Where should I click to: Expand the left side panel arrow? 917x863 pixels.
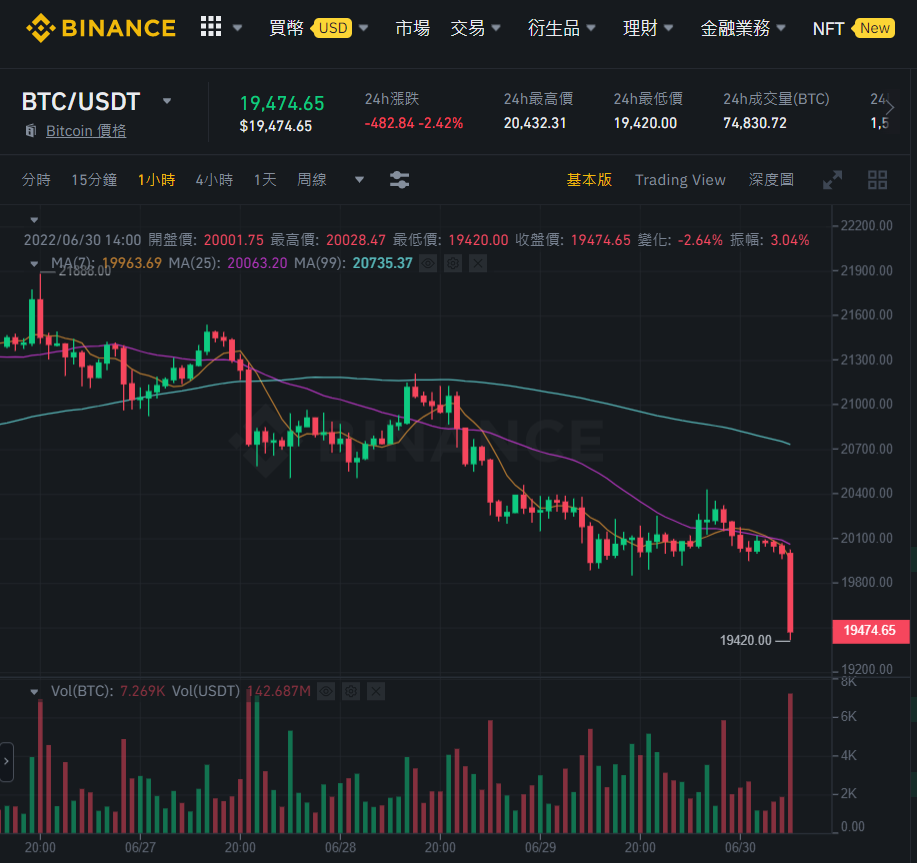[6, 761]
